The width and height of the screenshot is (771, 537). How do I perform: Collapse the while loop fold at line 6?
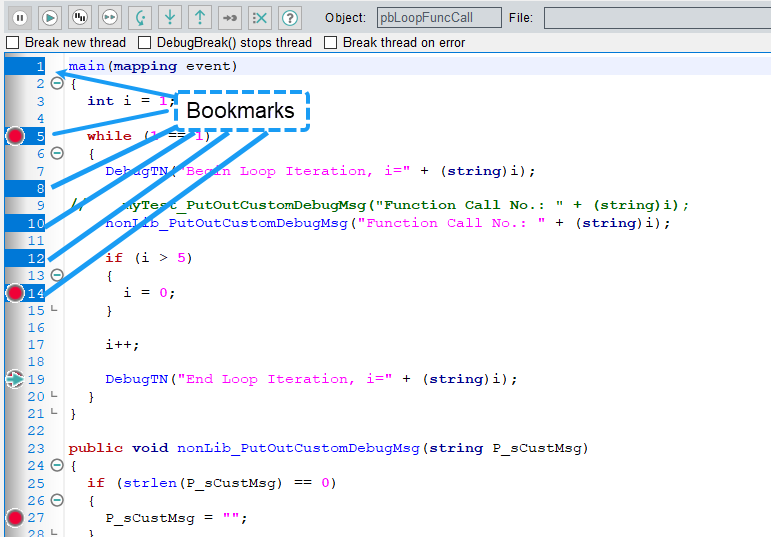(57, 154)
